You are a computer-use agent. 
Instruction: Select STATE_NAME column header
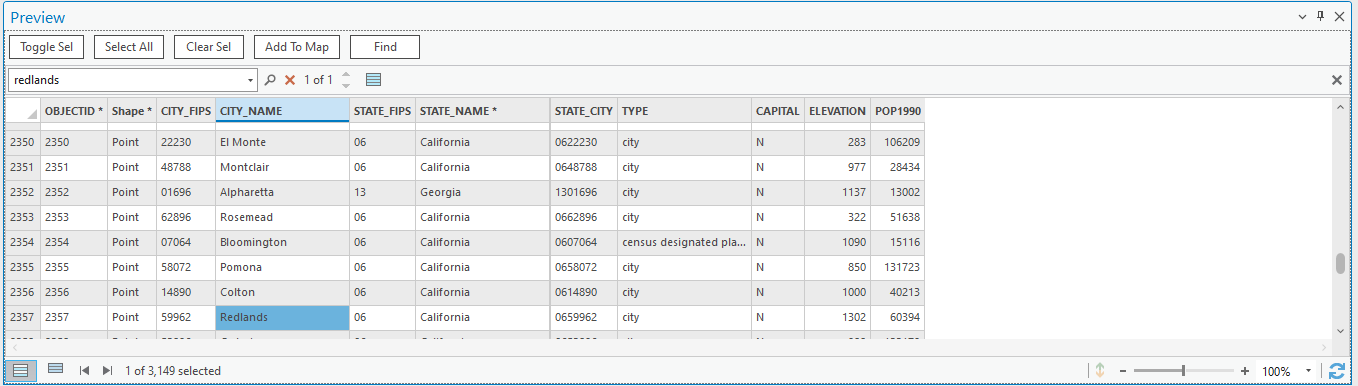point(482,111)
